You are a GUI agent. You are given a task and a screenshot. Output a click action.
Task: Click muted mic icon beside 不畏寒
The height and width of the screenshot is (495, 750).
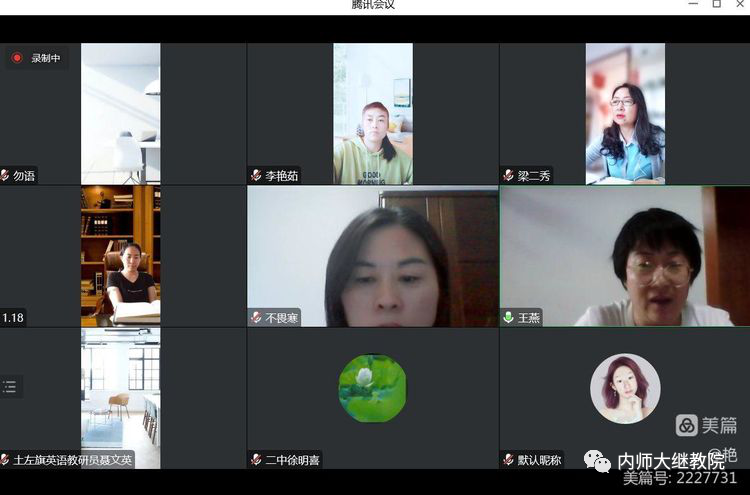[256, 318]
